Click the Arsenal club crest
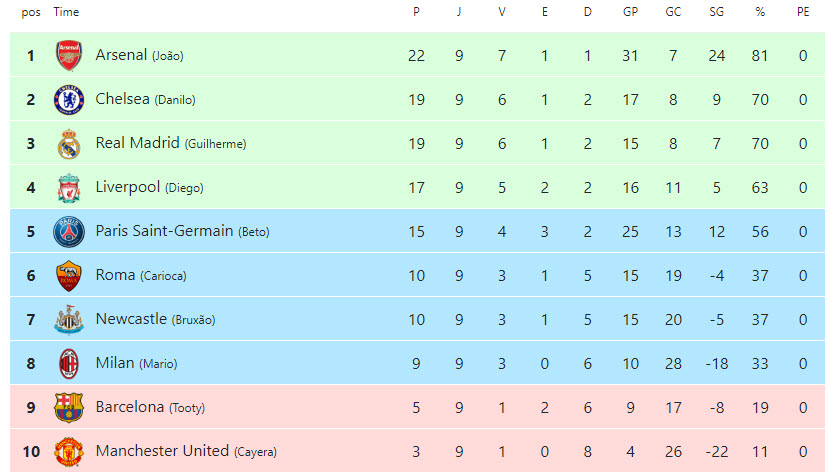This screenshot has height=475, width=827. [68, 55]
